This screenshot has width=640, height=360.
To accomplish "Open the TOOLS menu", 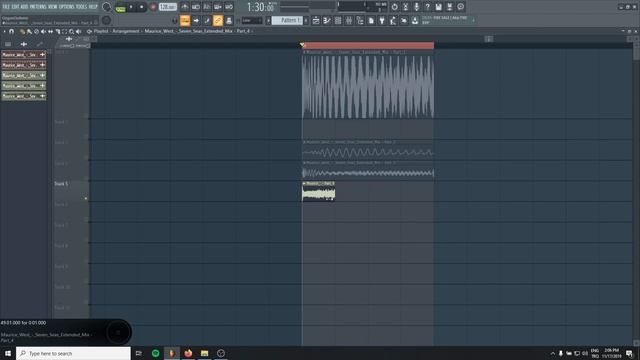I will pyautogui.click(x=81, y=7).
